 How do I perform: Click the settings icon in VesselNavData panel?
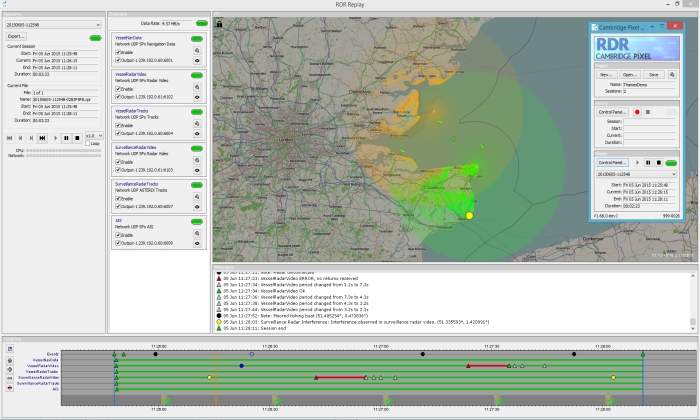pos(198,51)
